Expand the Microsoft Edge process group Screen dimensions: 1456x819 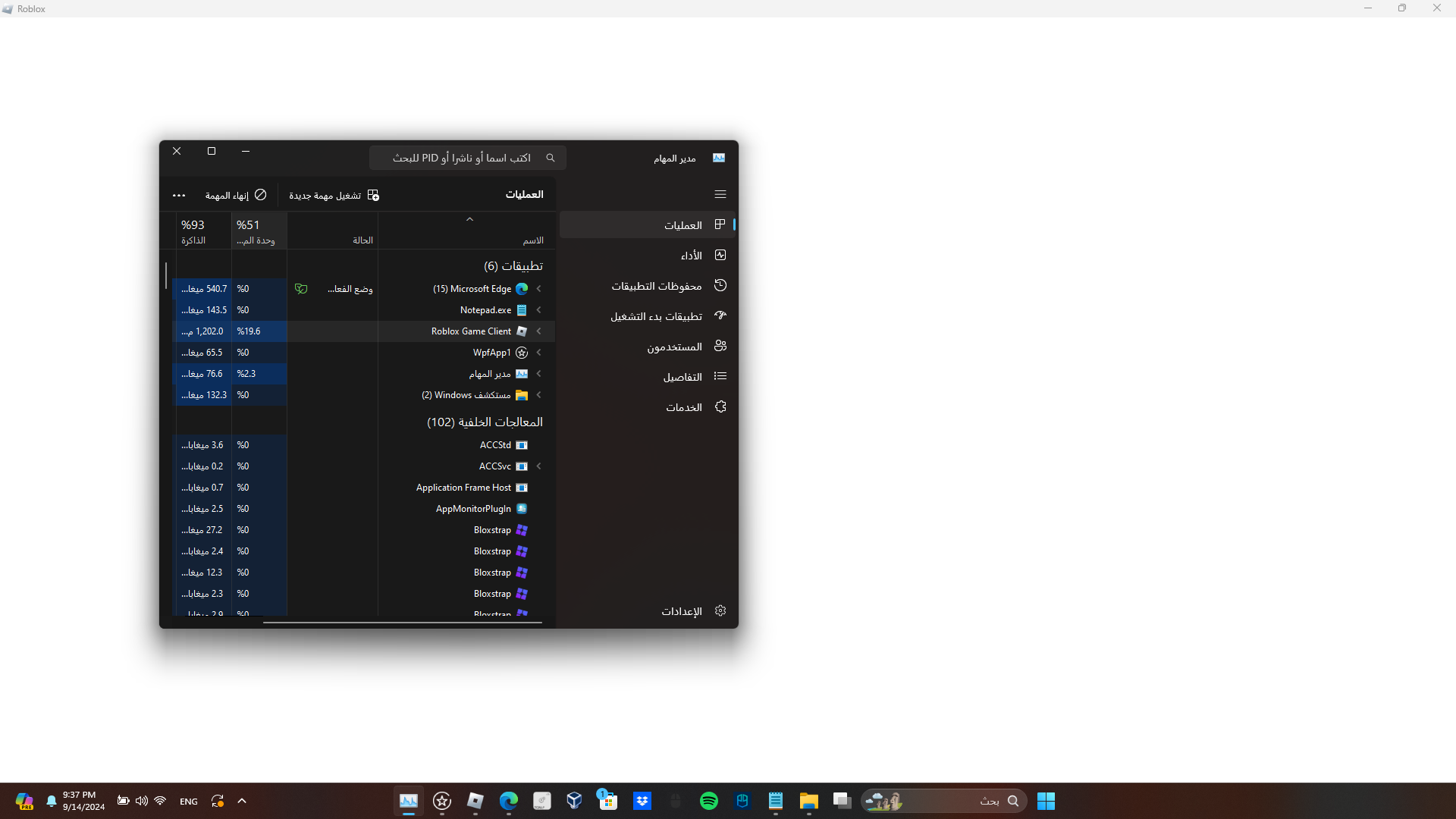538,289
